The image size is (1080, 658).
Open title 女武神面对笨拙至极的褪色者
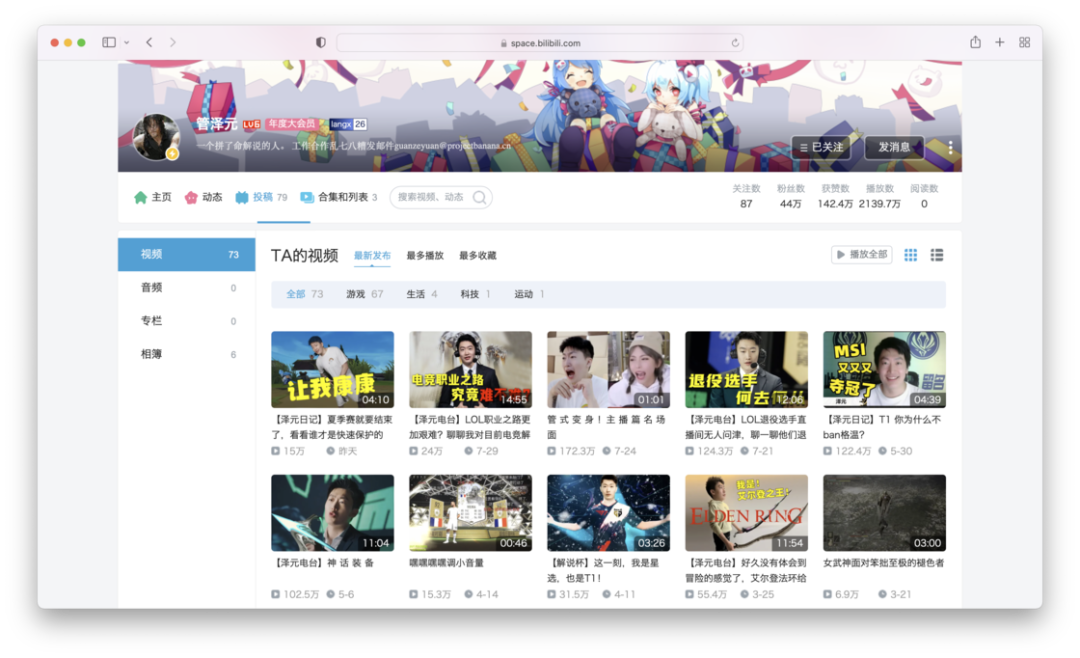(x=884, y=563)
